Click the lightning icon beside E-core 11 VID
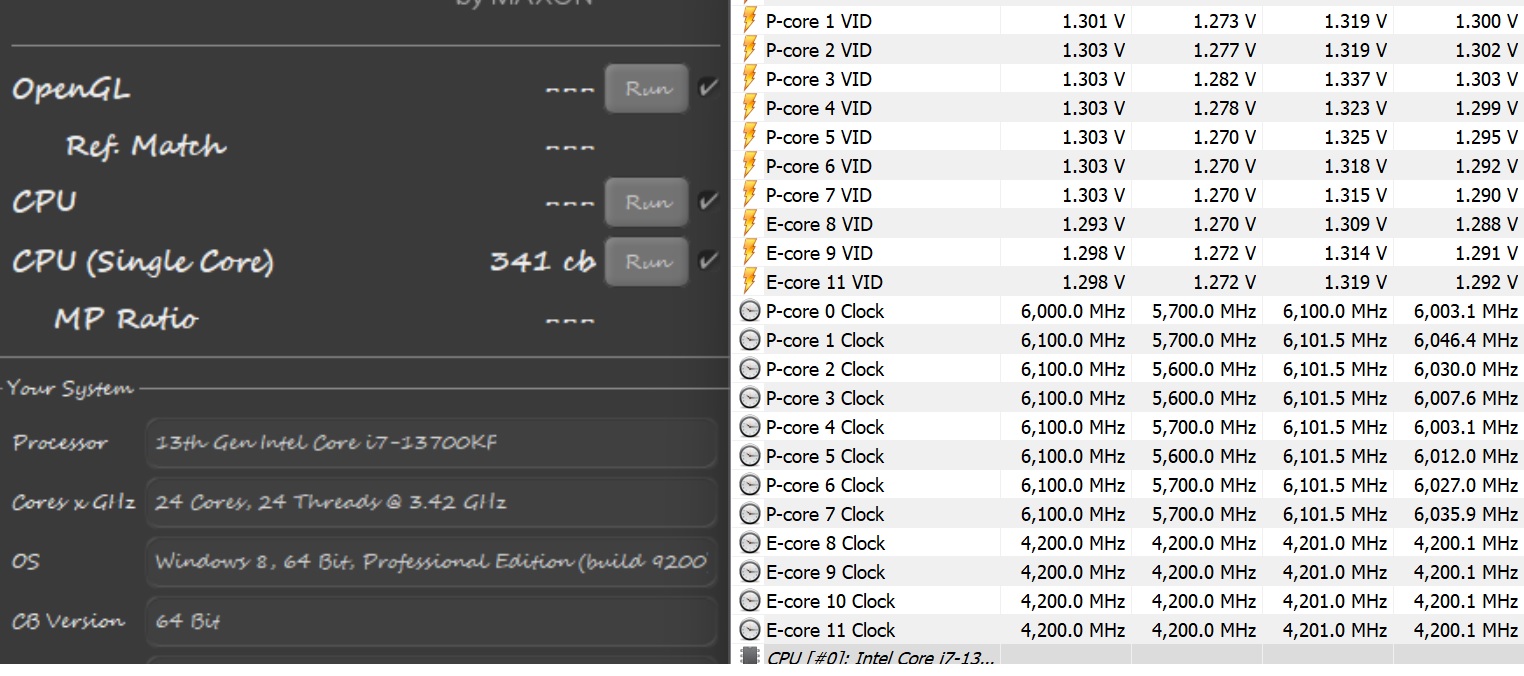This screenshot has height=676, width=1524. point(749,282)
